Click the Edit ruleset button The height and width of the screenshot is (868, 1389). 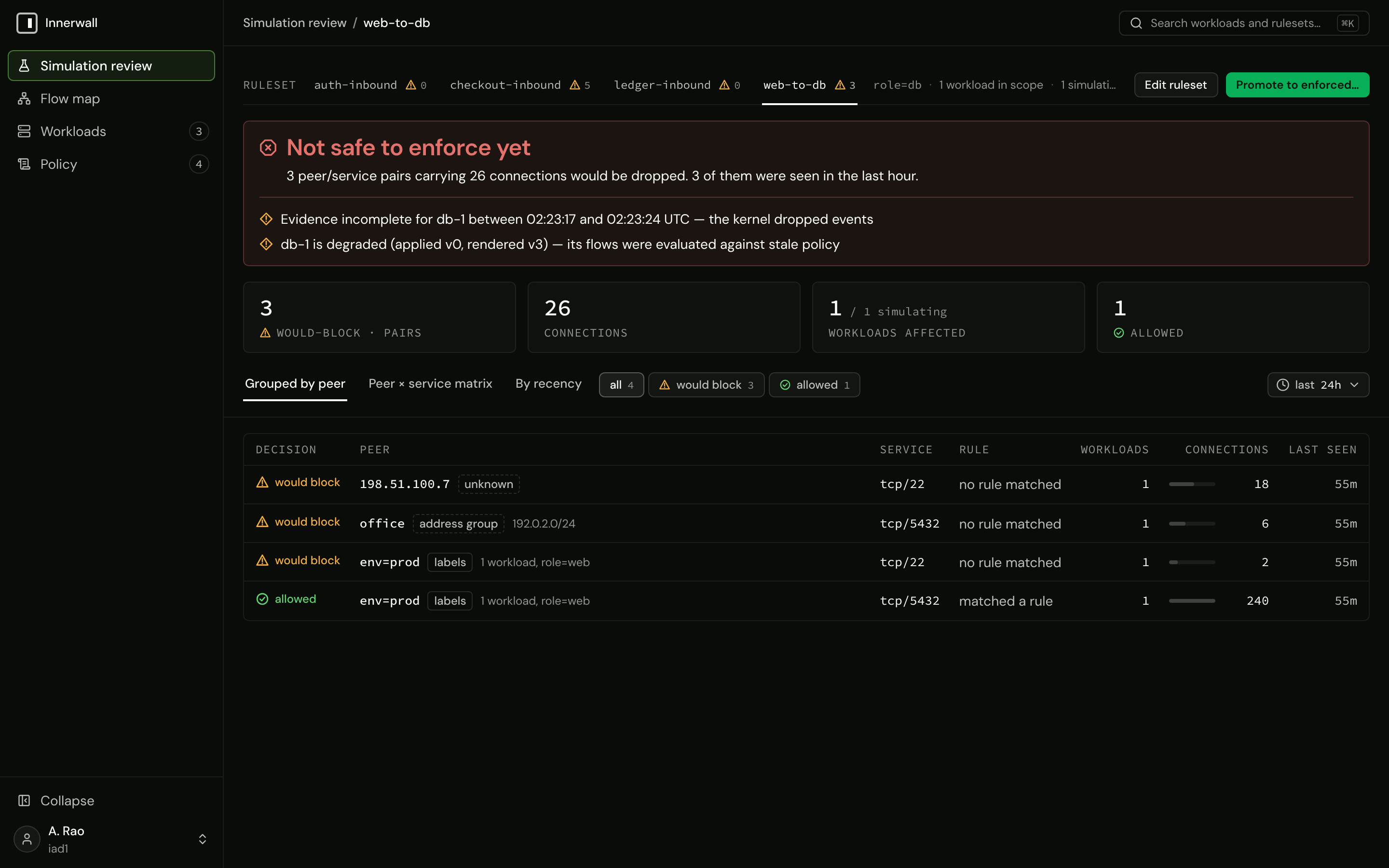[x=1175, y=85]
